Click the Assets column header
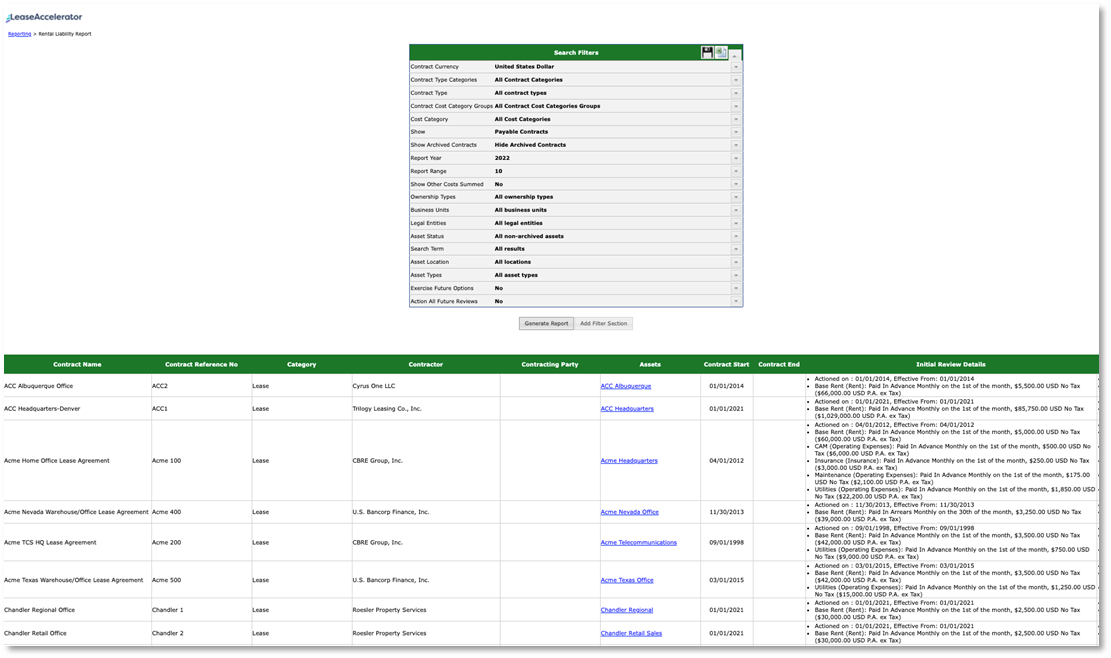Image resolution: width=1111 pixels, height=658 pixels. 650,365
